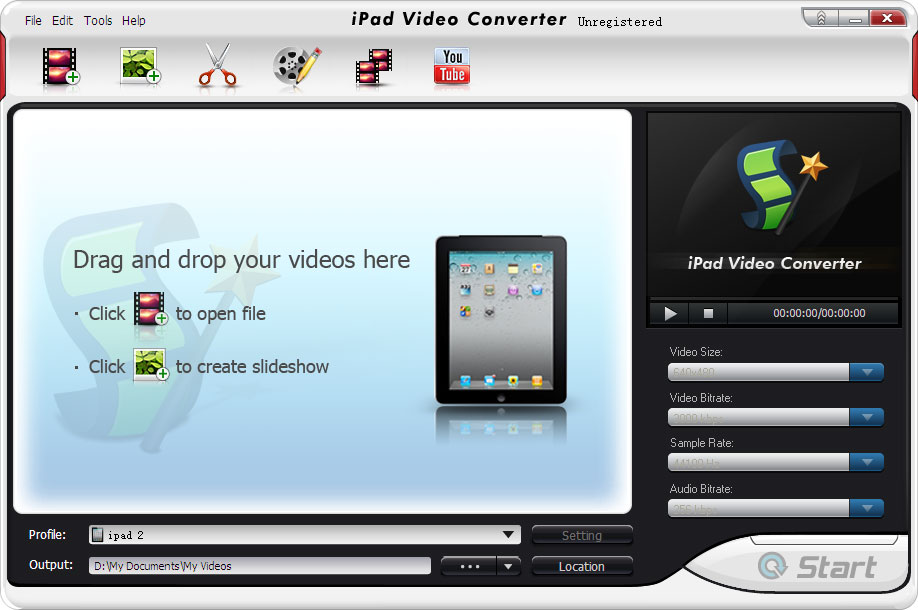Click the Merge film strip icon
Viewport: 918px width, 610px height.
[x=373, y=65]
